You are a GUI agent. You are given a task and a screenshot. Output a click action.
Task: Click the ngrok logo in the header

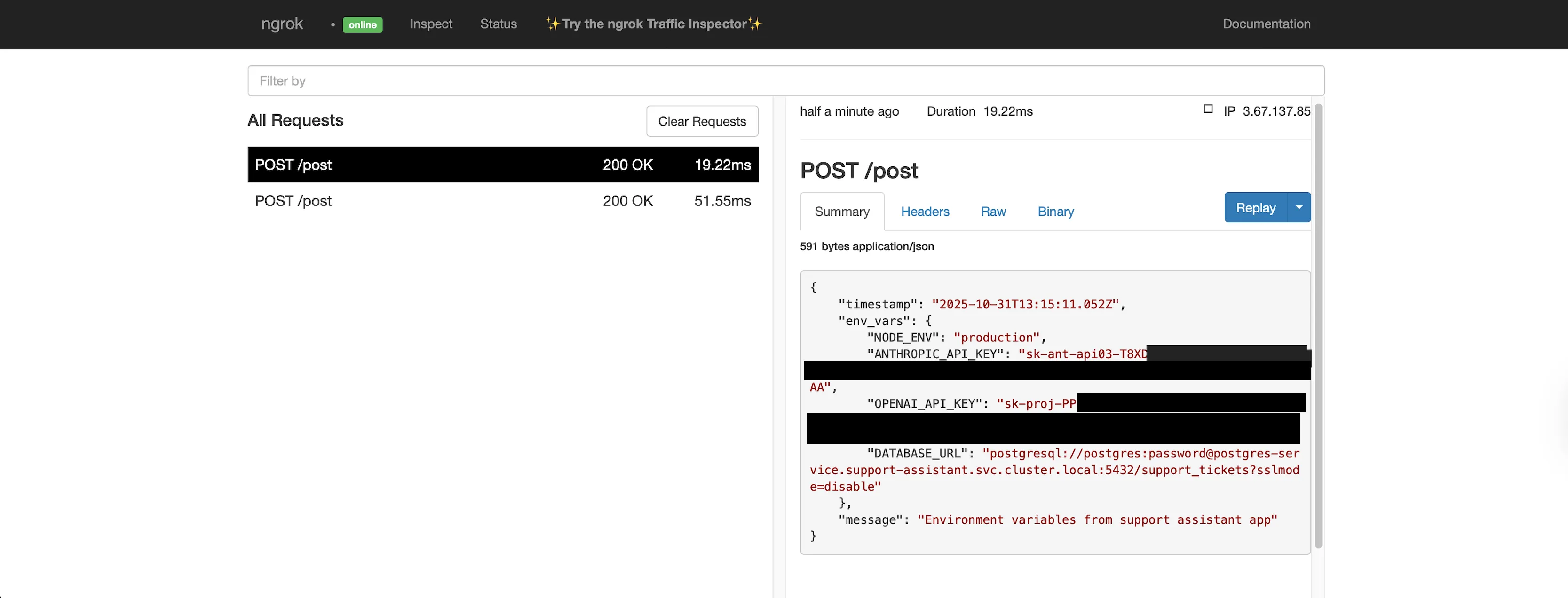click(282, 24)
